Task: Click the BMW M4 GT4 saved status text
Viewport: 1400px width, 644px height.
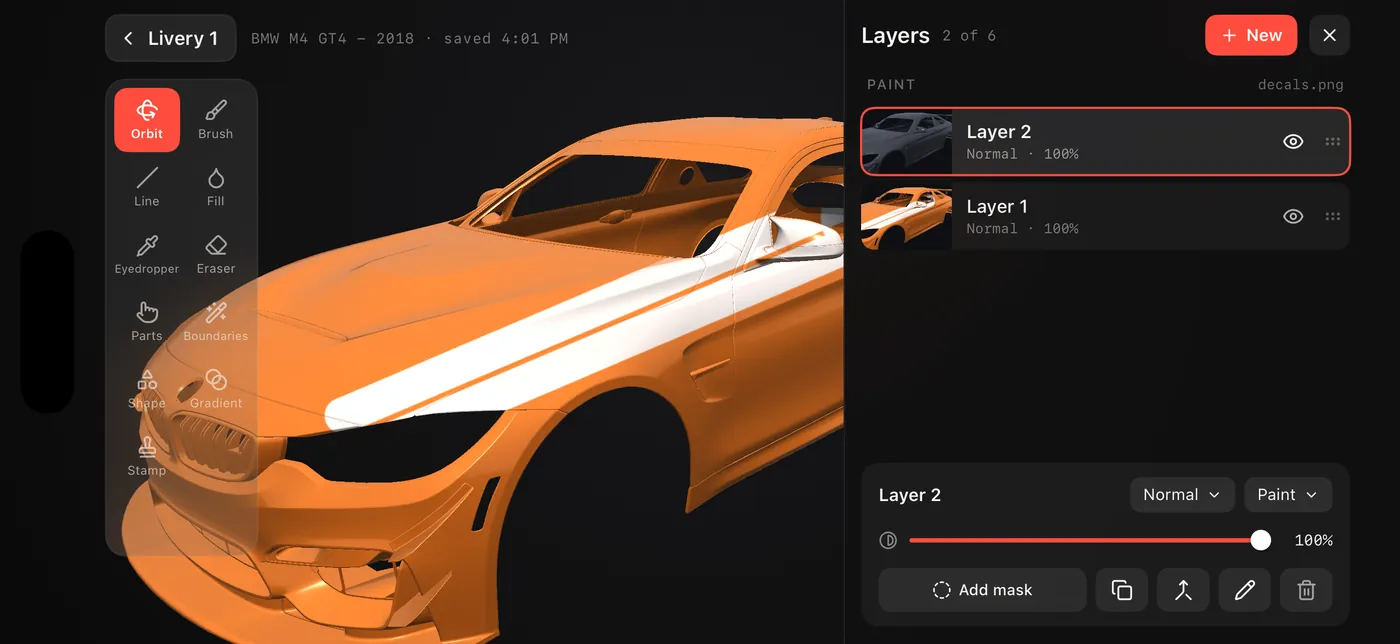Action: (x=409, y=39)
